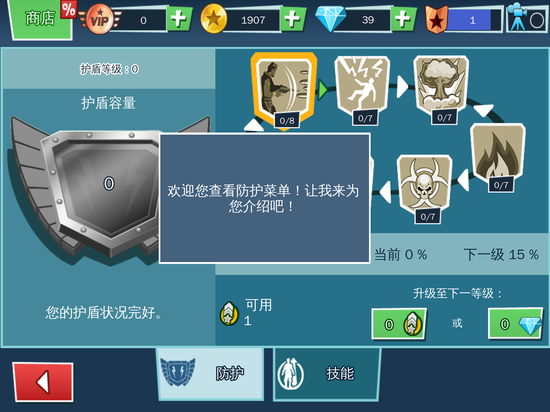Add VIP points with plus button
Viewport: 550px width, 412px height.
click(x=179, y=19)
